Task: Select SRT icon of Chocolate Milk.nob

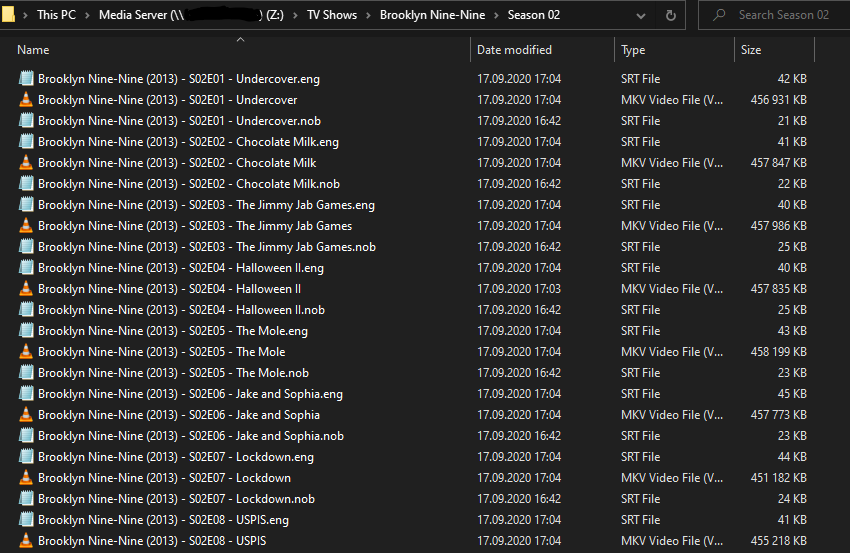Action: click(x=25, y=184)
